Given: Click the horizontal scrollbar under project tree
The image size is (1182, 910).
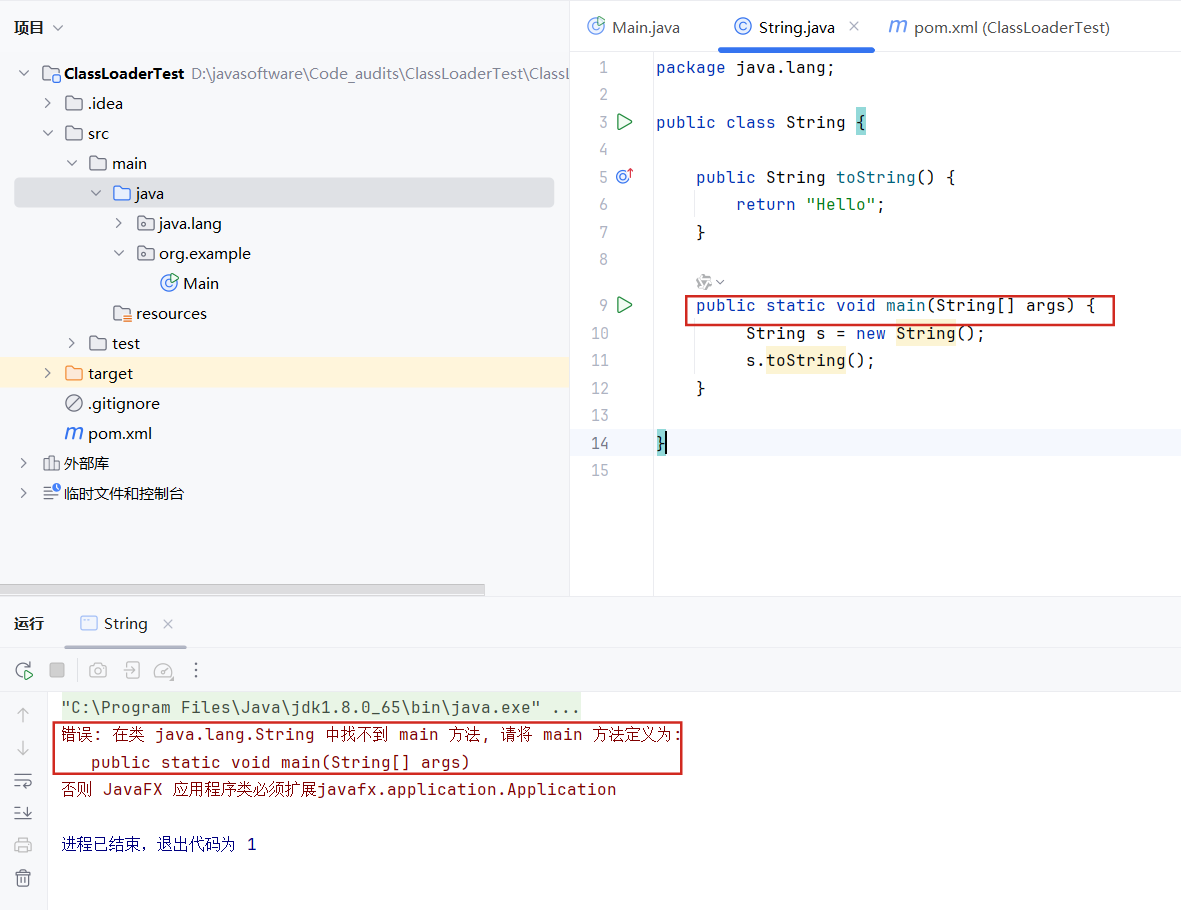Looking at the screenshot, I should 242,589.
